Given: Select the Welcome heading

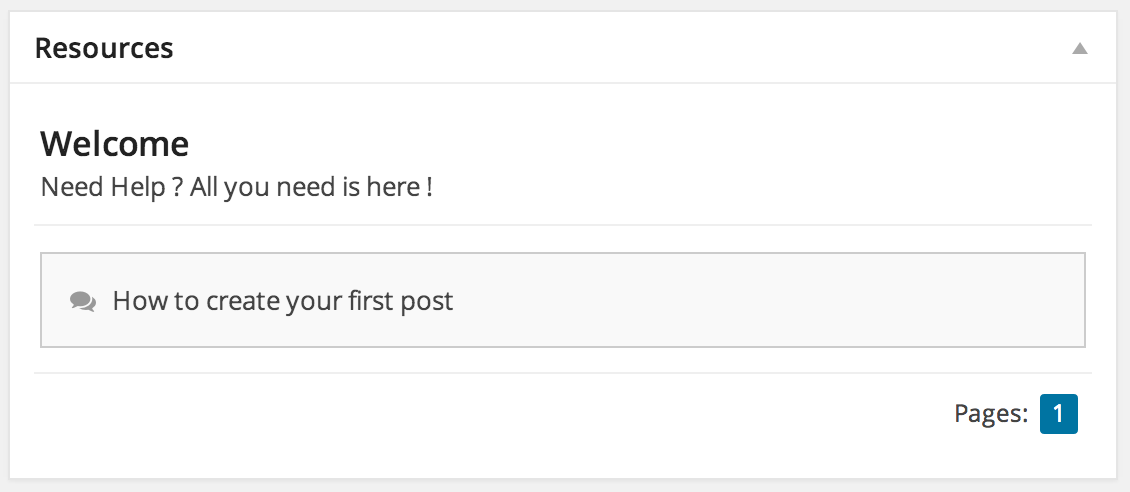Looking at the screenshot, I should [x=115, y=144].
